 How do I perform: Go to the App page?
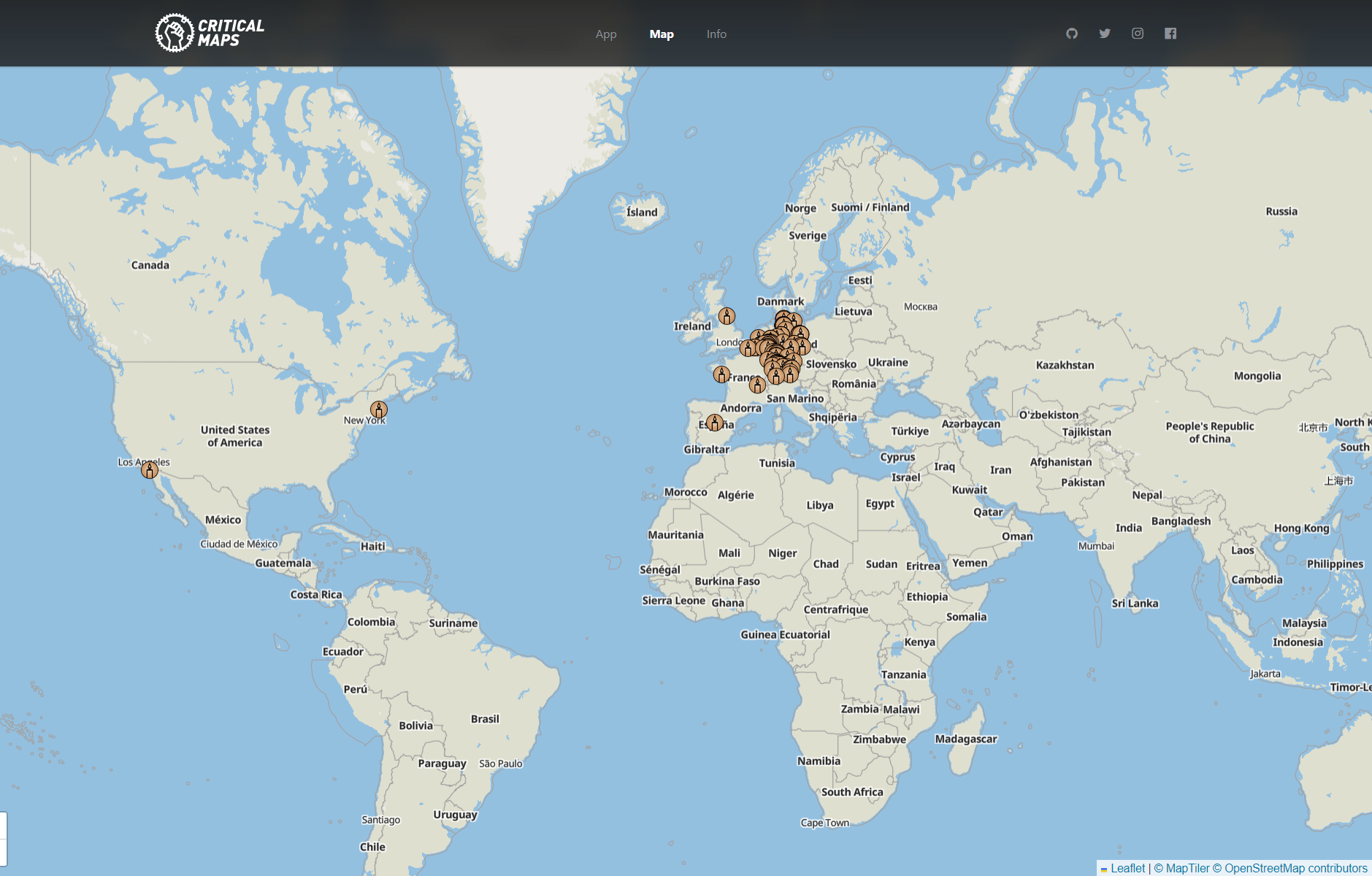606,34
